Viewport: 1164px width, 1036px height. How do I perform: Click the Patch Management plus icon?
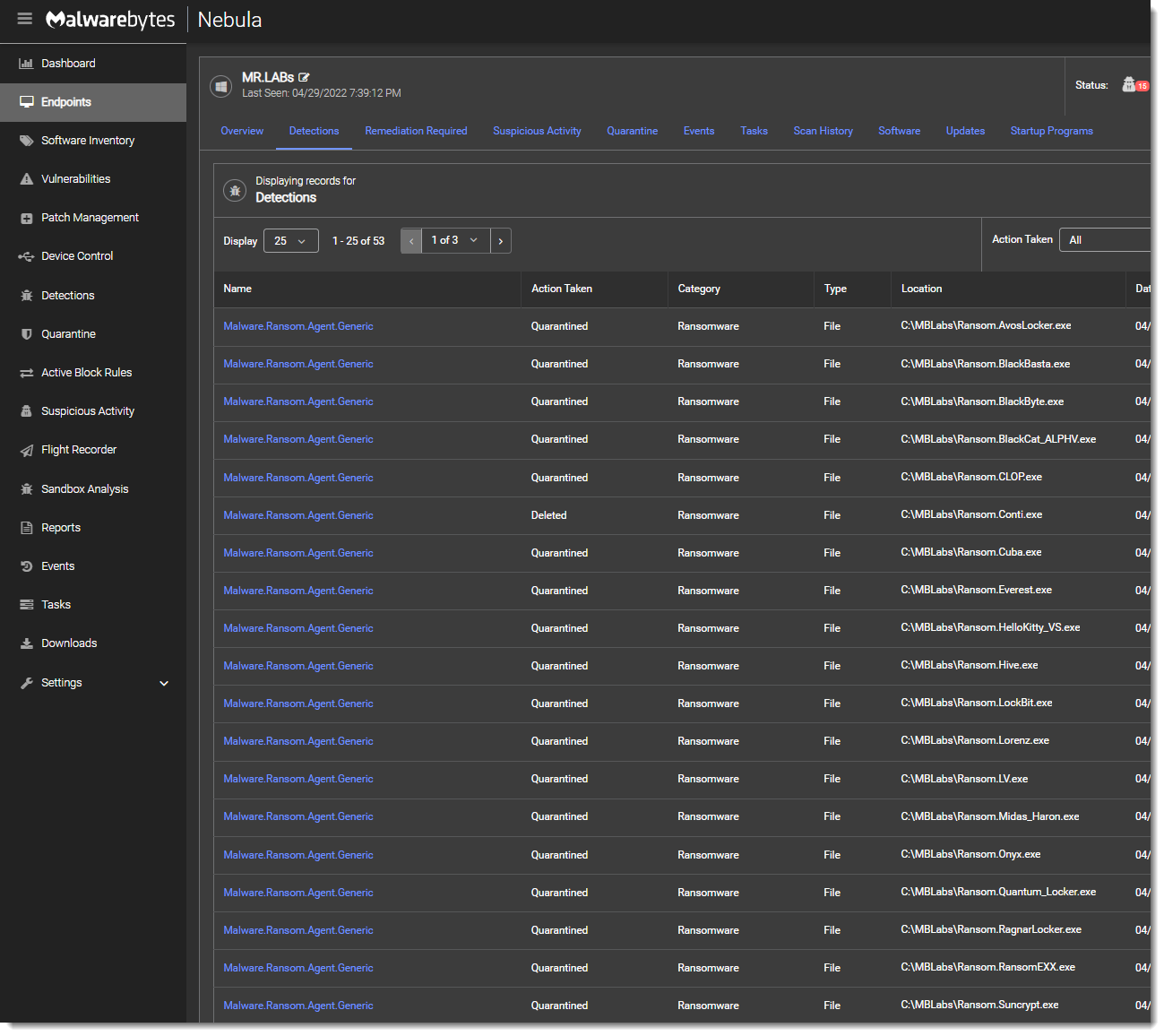(x=26, y=218)
